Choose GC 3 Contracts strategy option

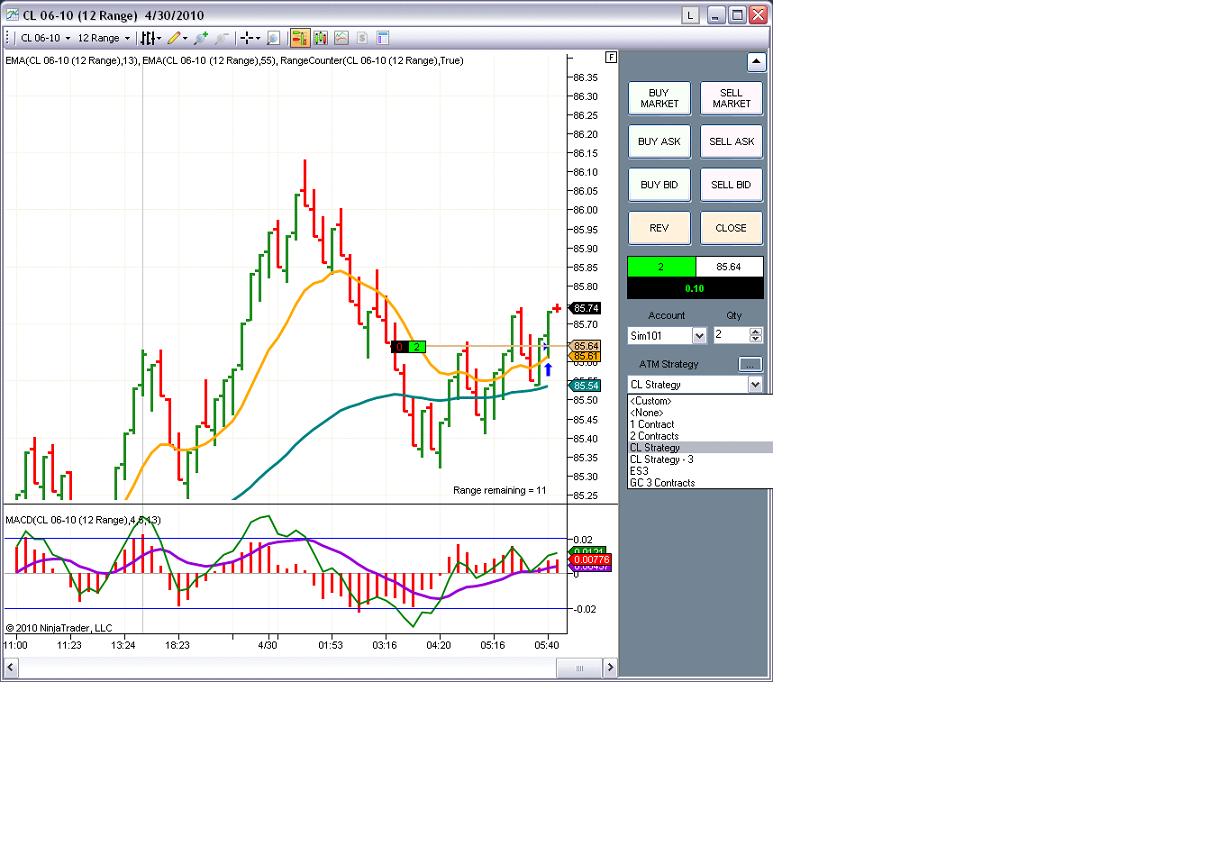(700, 483)
